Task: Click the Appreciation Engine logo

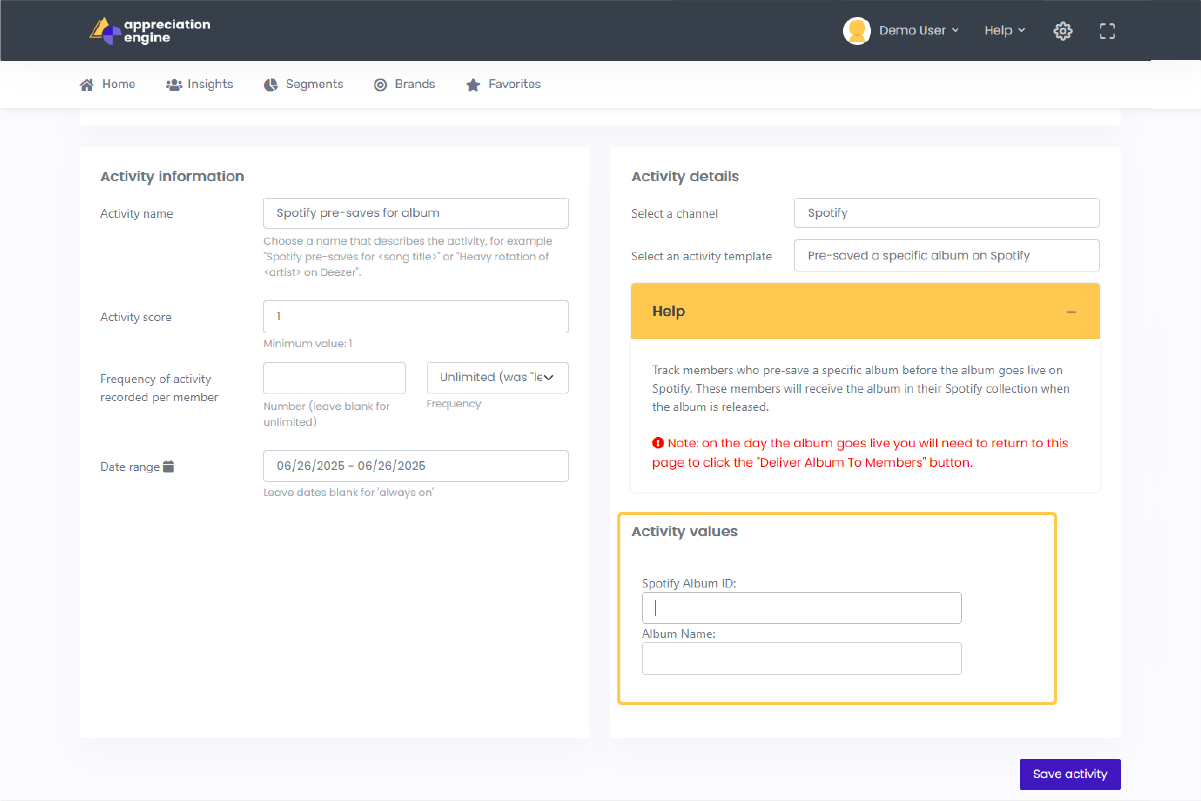Action: pos(150,31)
